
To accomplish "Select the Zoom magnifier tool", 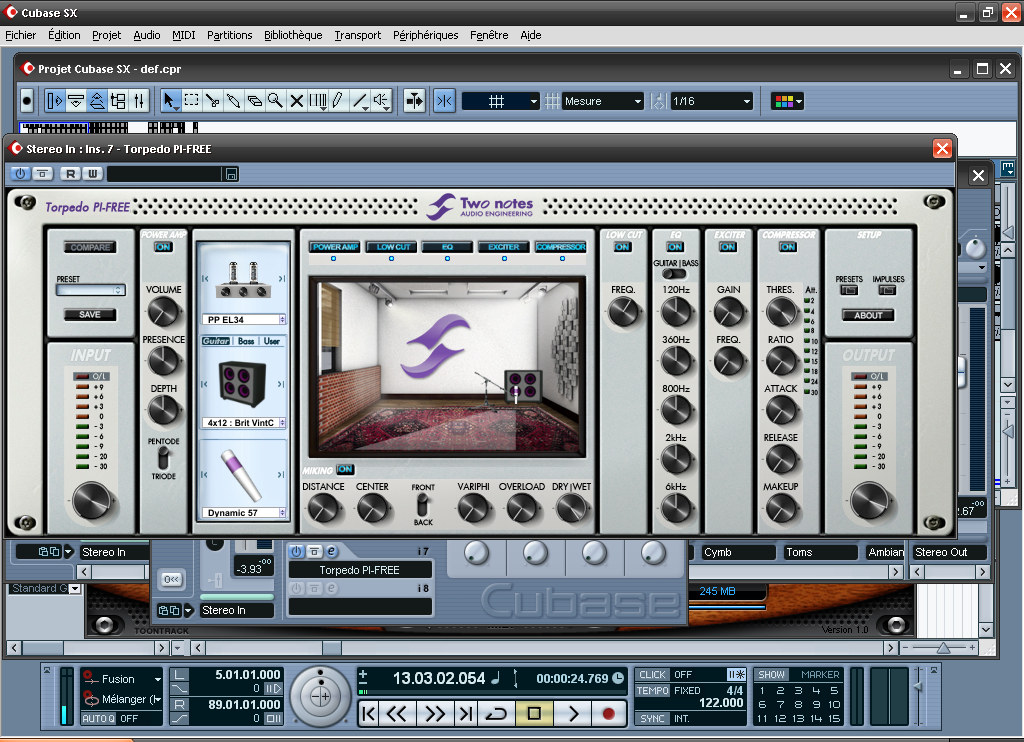I will pyautogui.click(x=275, y=101).
